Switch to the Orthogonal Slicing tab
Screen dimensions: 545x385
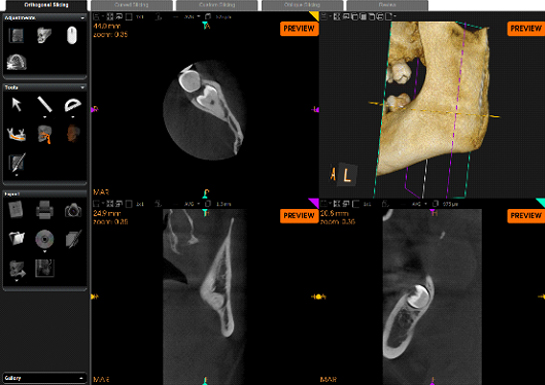point(46,5)
